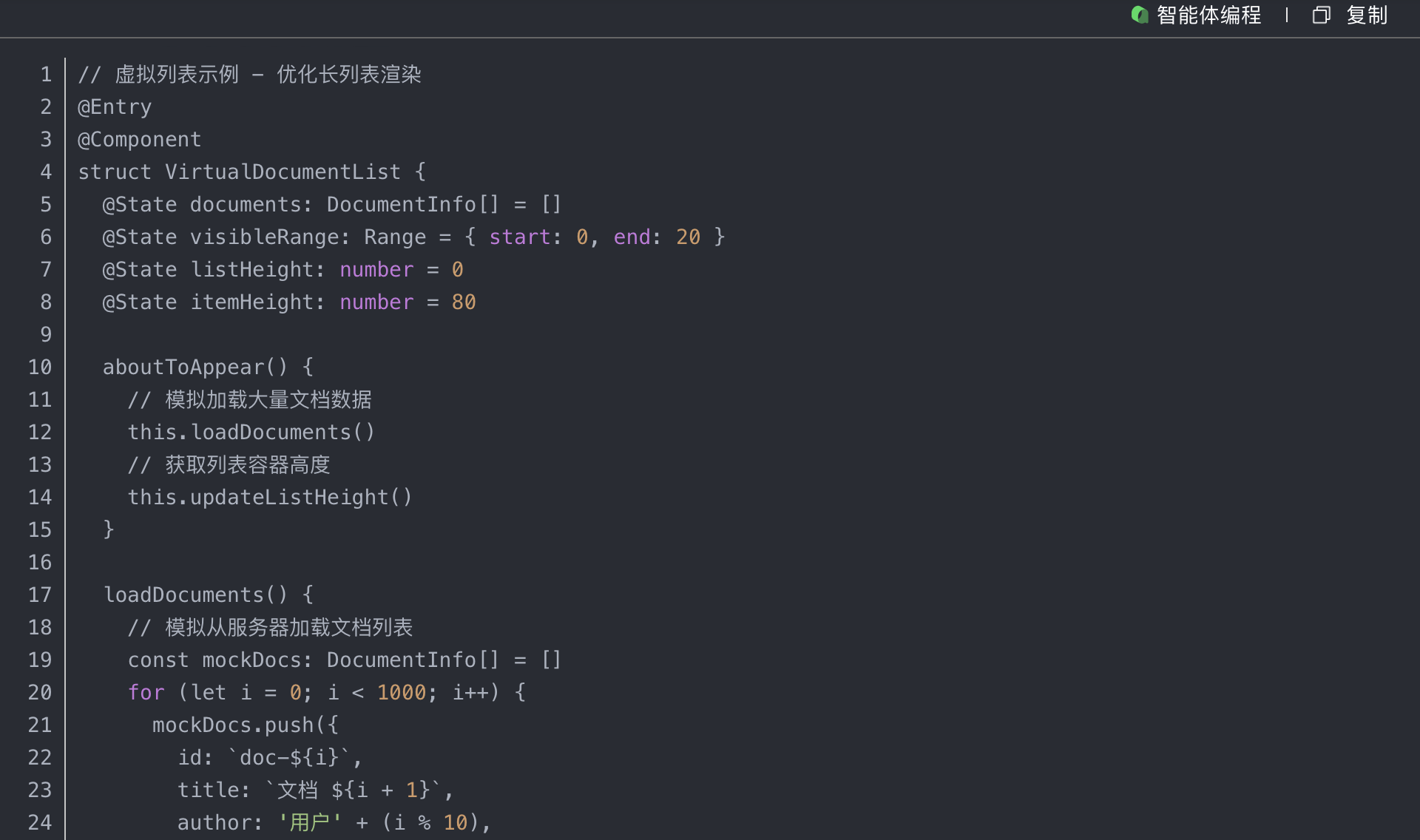Click the 'for' keyword on line 20

pos(146,693)
